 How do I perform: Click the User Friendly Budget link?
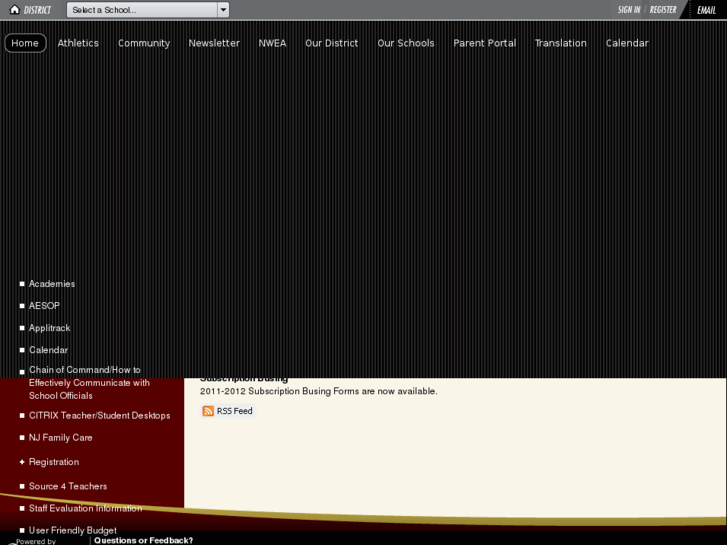point(73,530)
